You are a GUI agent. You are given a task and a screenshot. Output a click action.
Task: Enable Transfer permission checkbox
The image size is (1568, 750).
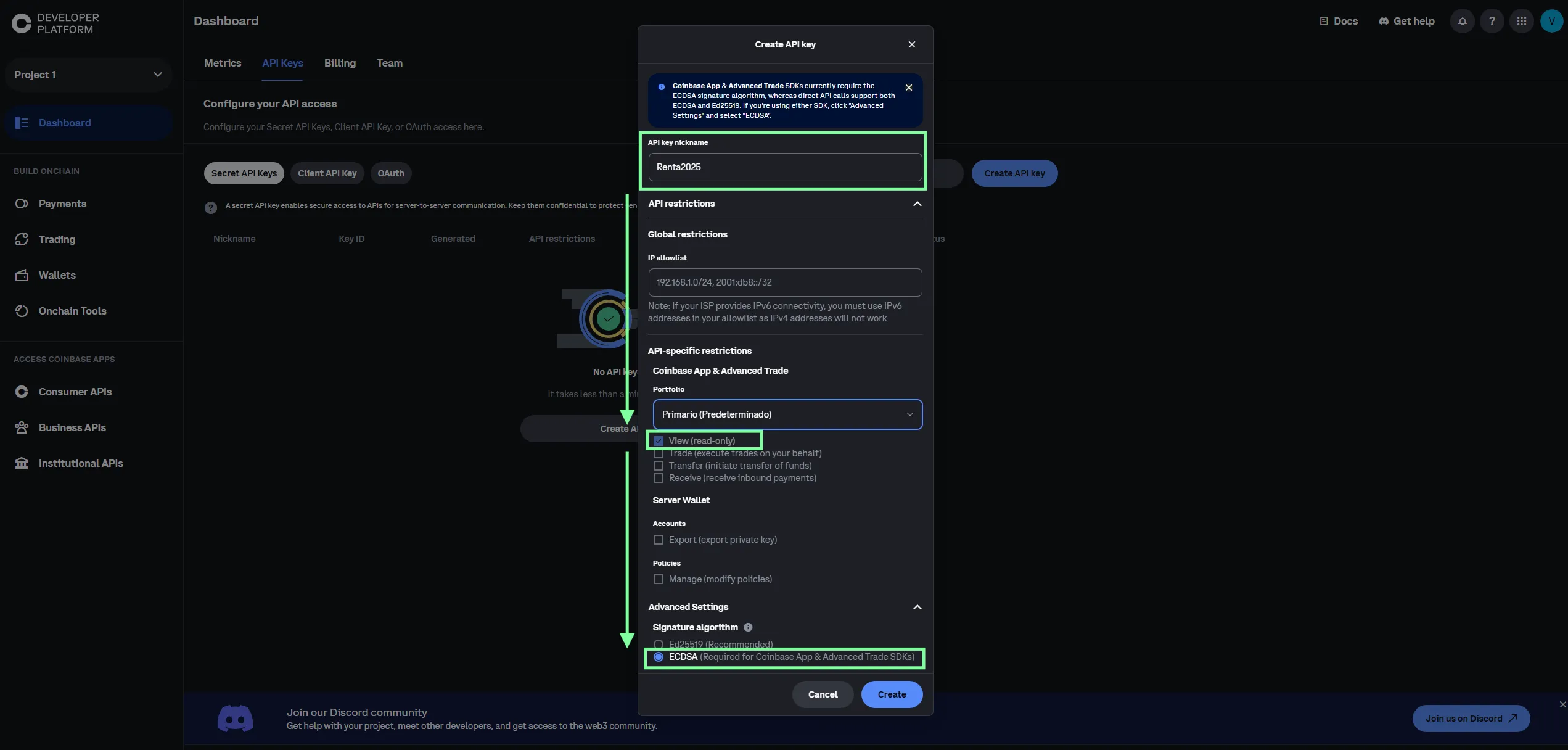click(x=659, y=466)
